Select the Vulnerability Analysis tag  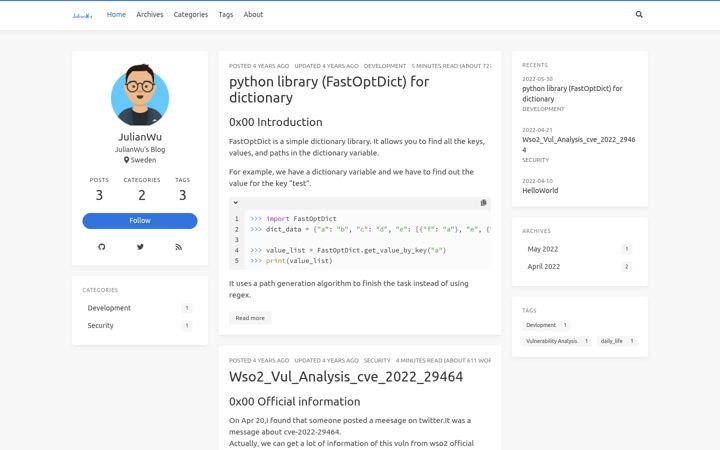[557, 341]
